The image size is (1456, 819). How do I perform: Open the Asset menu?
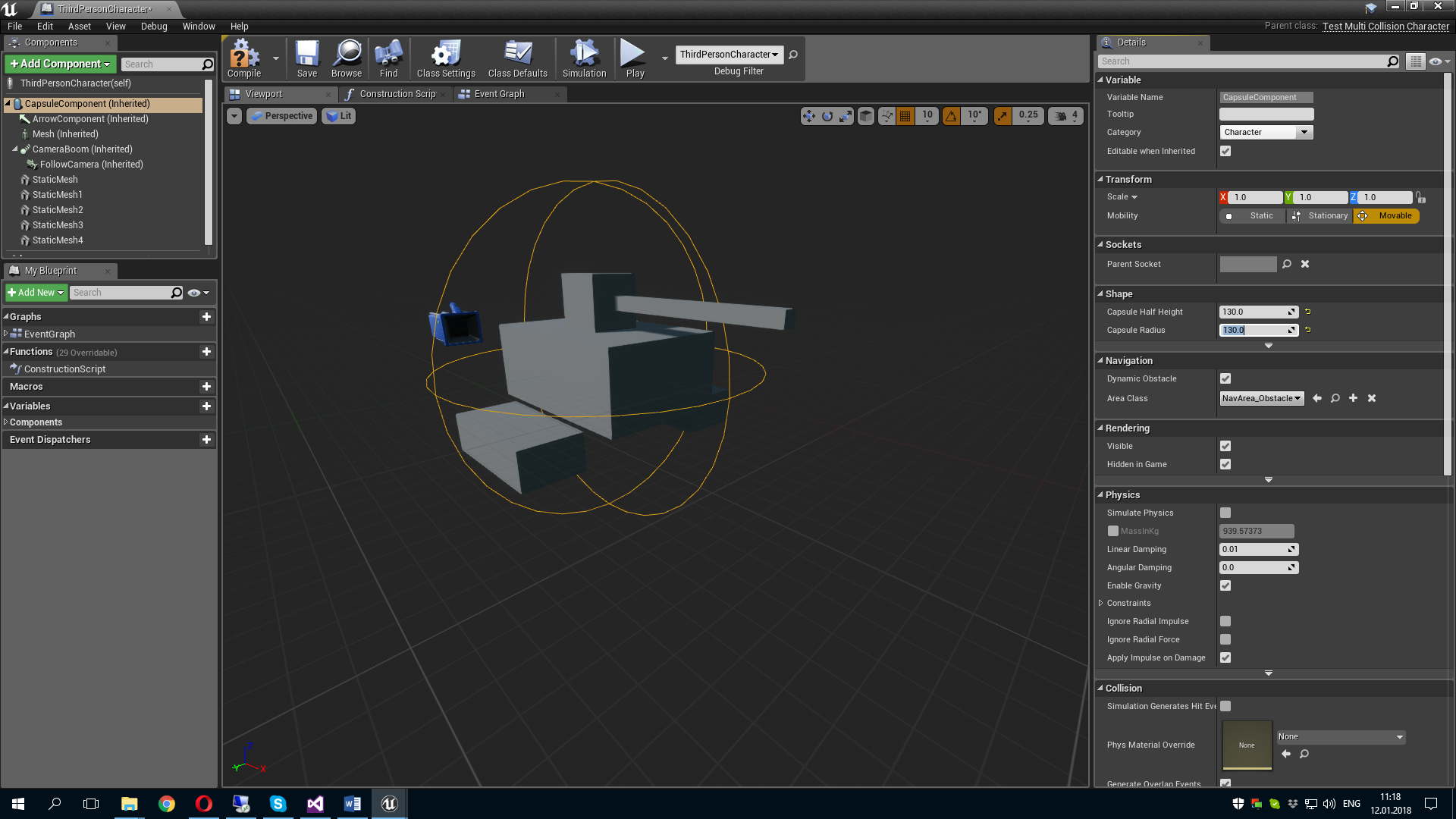79,26
